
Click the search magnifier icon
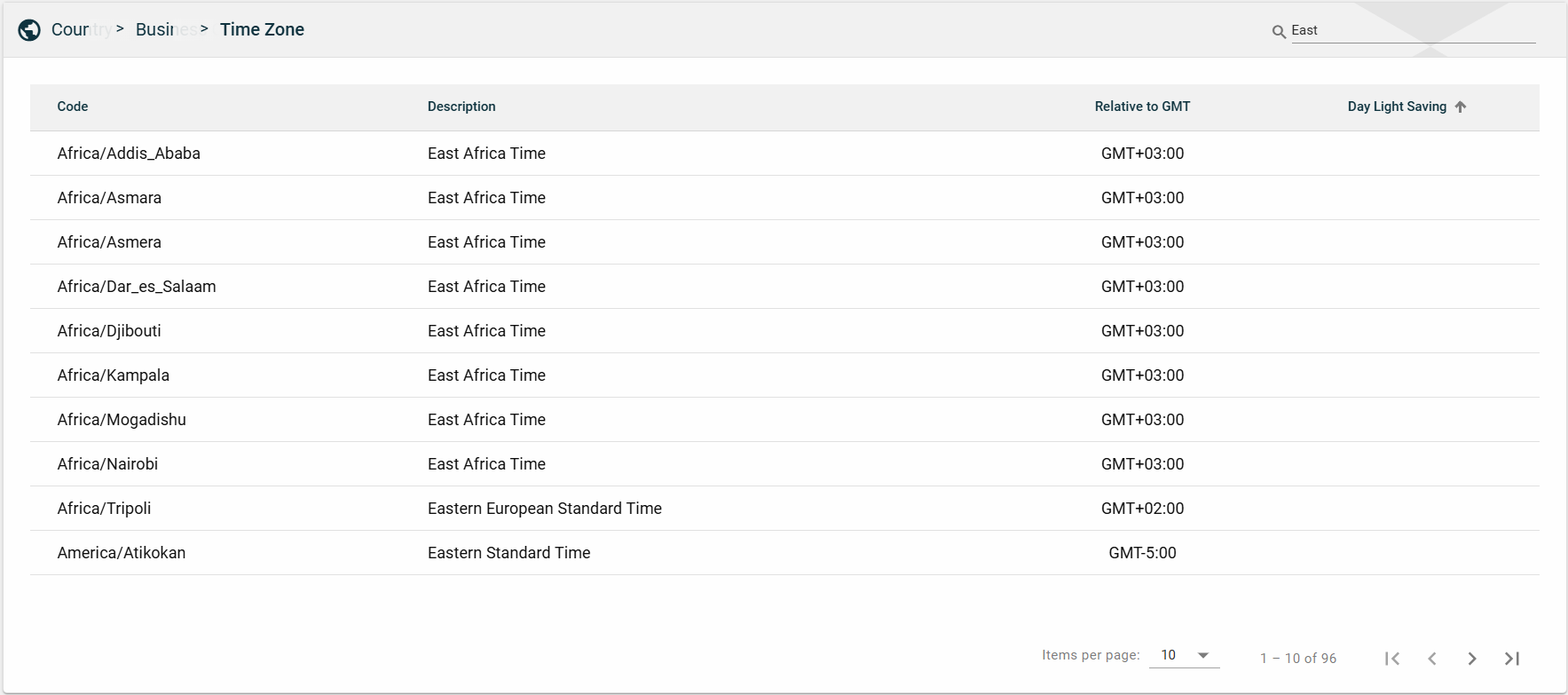pyautogui.click(x=1279, y=32)
